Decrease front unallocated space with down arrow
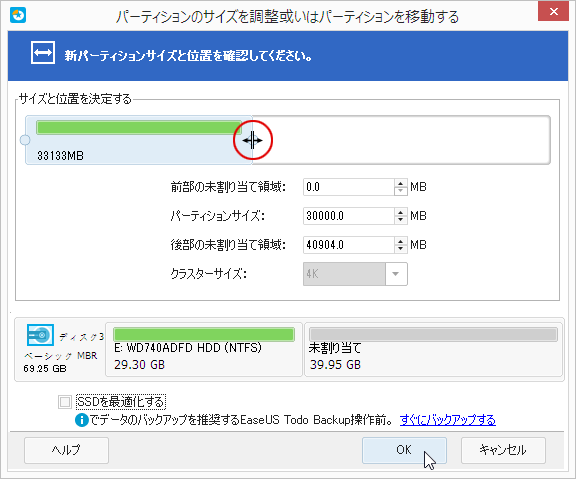Image resolution: width=576 pixels, height=479 pixels. coord(401,191)
